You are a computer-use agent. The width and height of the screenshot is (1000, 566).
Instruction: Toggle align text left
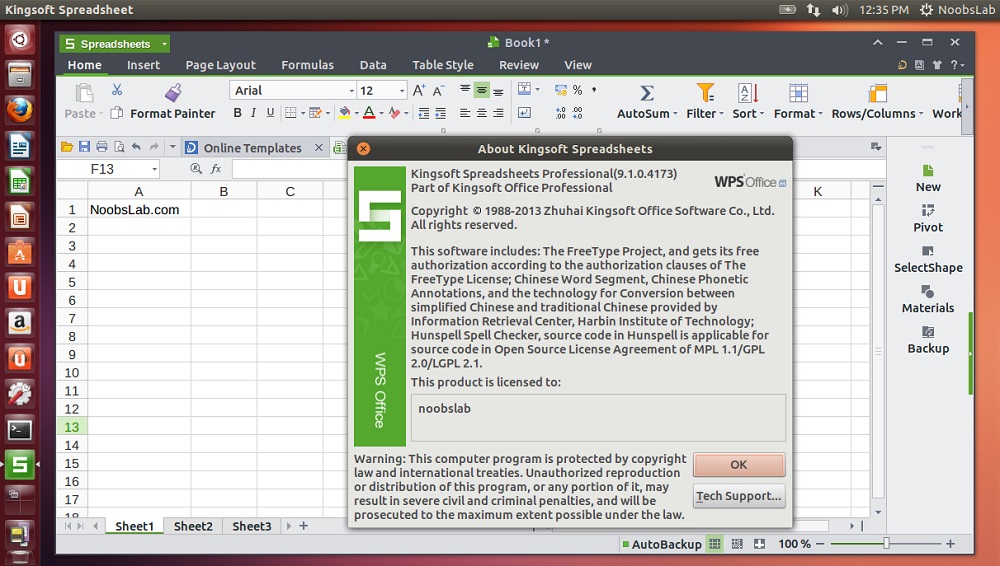[x=465, y=113]
